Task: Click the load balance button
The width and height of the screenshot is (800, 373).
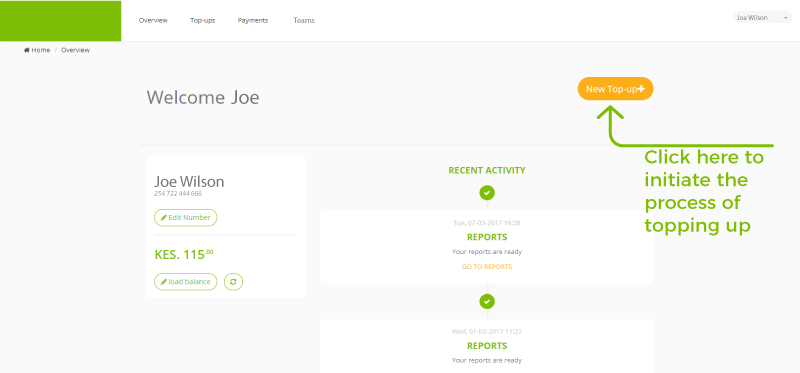Action: [x=186, y=282]
